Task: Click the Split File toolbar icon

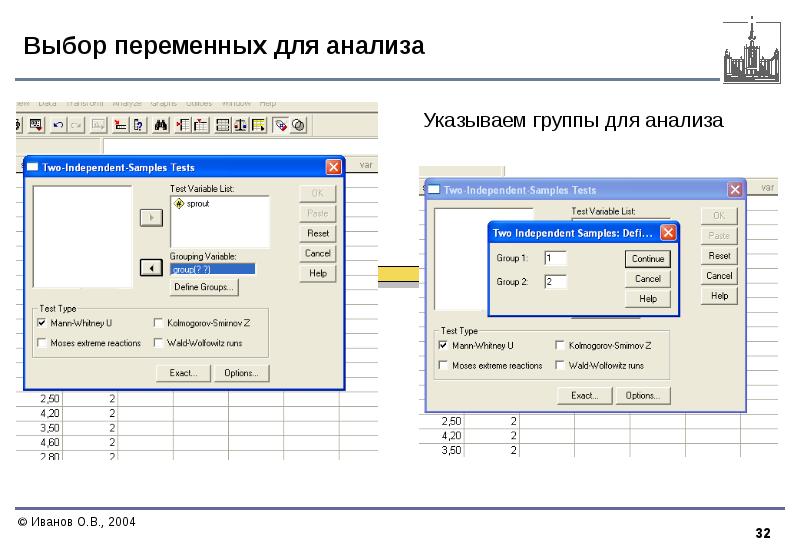Action: (222, 125)
